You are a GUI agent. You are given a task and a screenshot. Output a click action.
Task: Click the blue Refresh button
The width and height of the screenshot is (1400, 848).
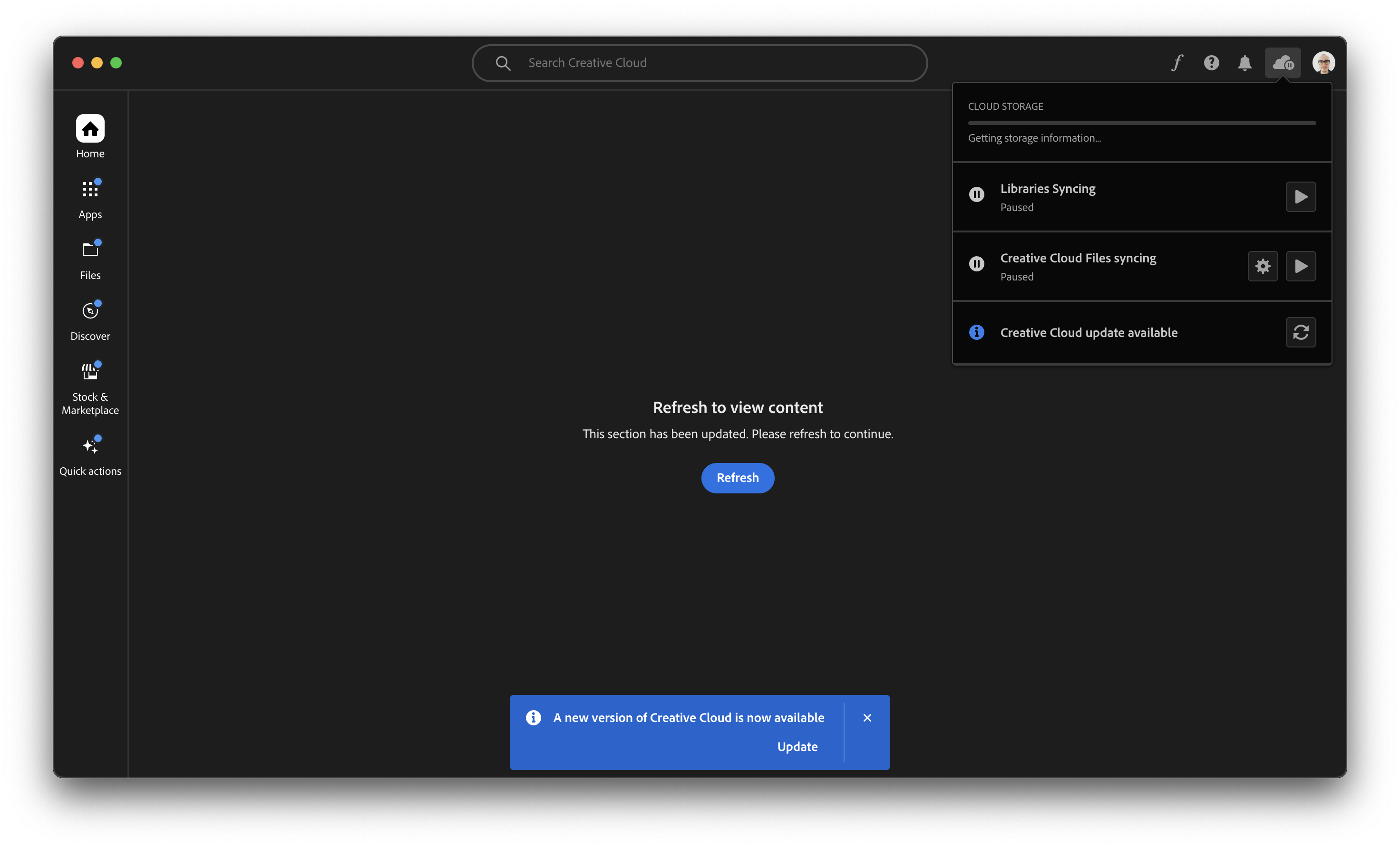click(738, 478)
